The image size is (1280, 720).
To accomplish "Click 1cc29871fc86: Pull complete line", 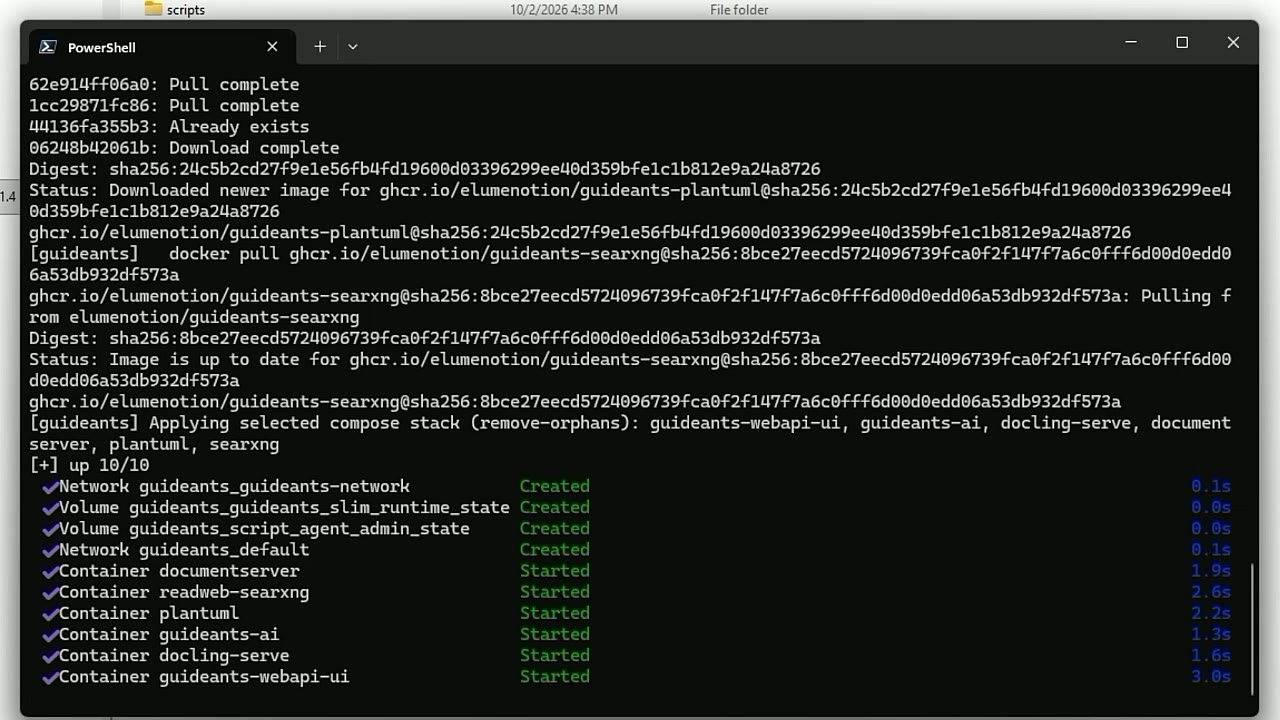I will pos(164,106).
